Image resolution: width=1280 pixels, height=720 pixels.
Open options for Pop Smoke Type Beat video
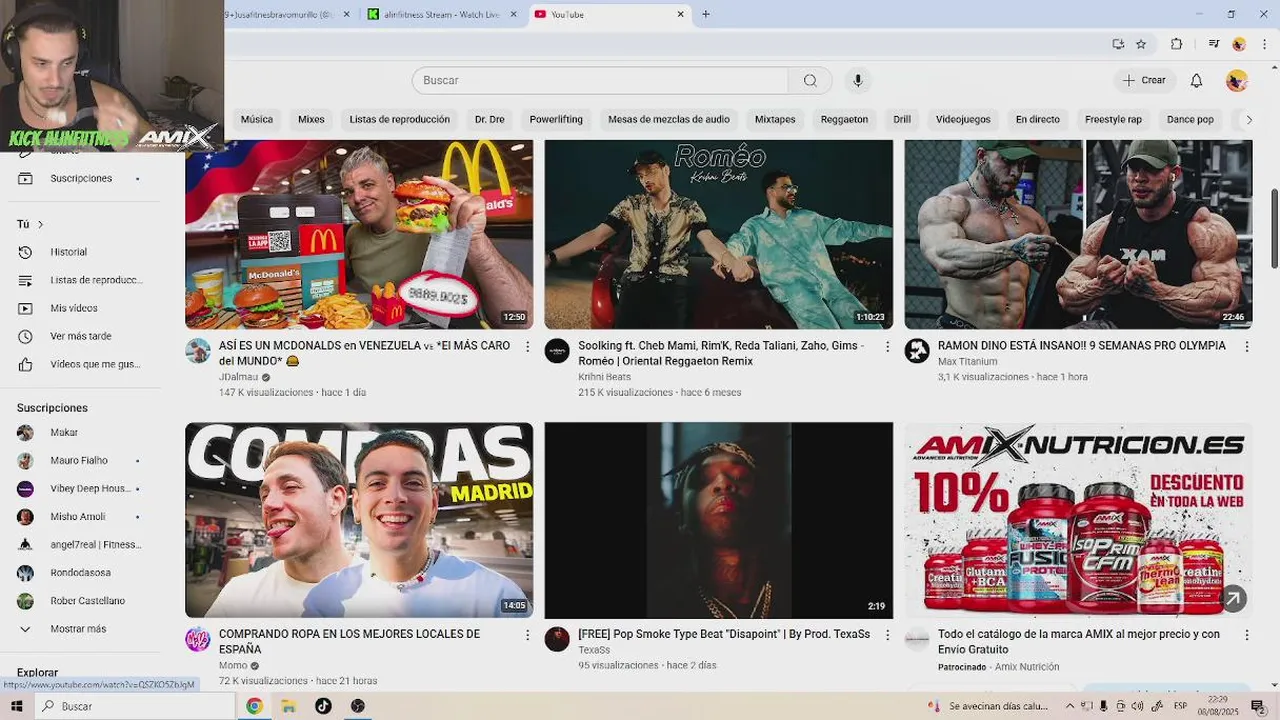pos(887,635)
